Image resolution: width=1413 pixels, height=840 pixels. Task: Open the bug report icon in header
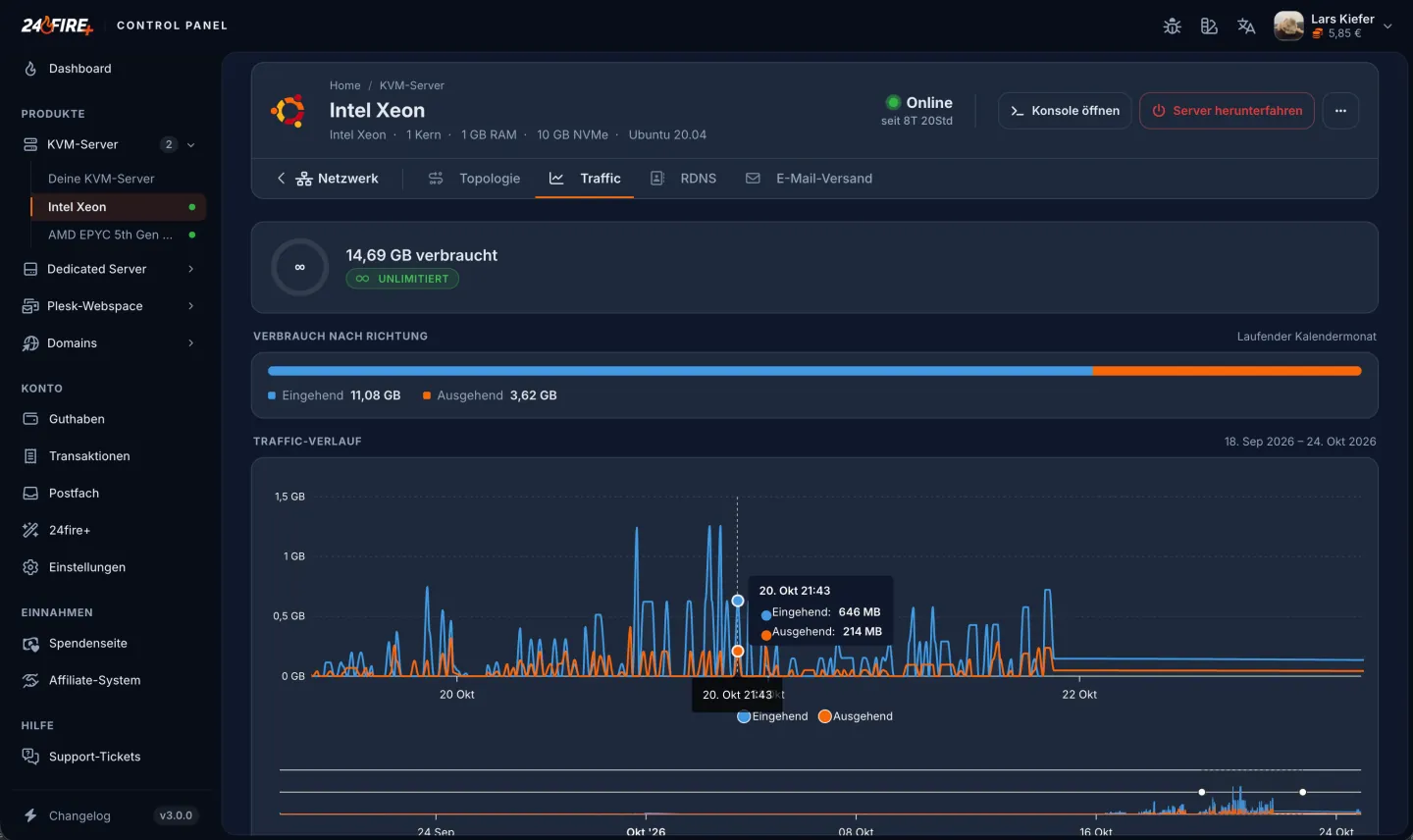click(1172, 26)
